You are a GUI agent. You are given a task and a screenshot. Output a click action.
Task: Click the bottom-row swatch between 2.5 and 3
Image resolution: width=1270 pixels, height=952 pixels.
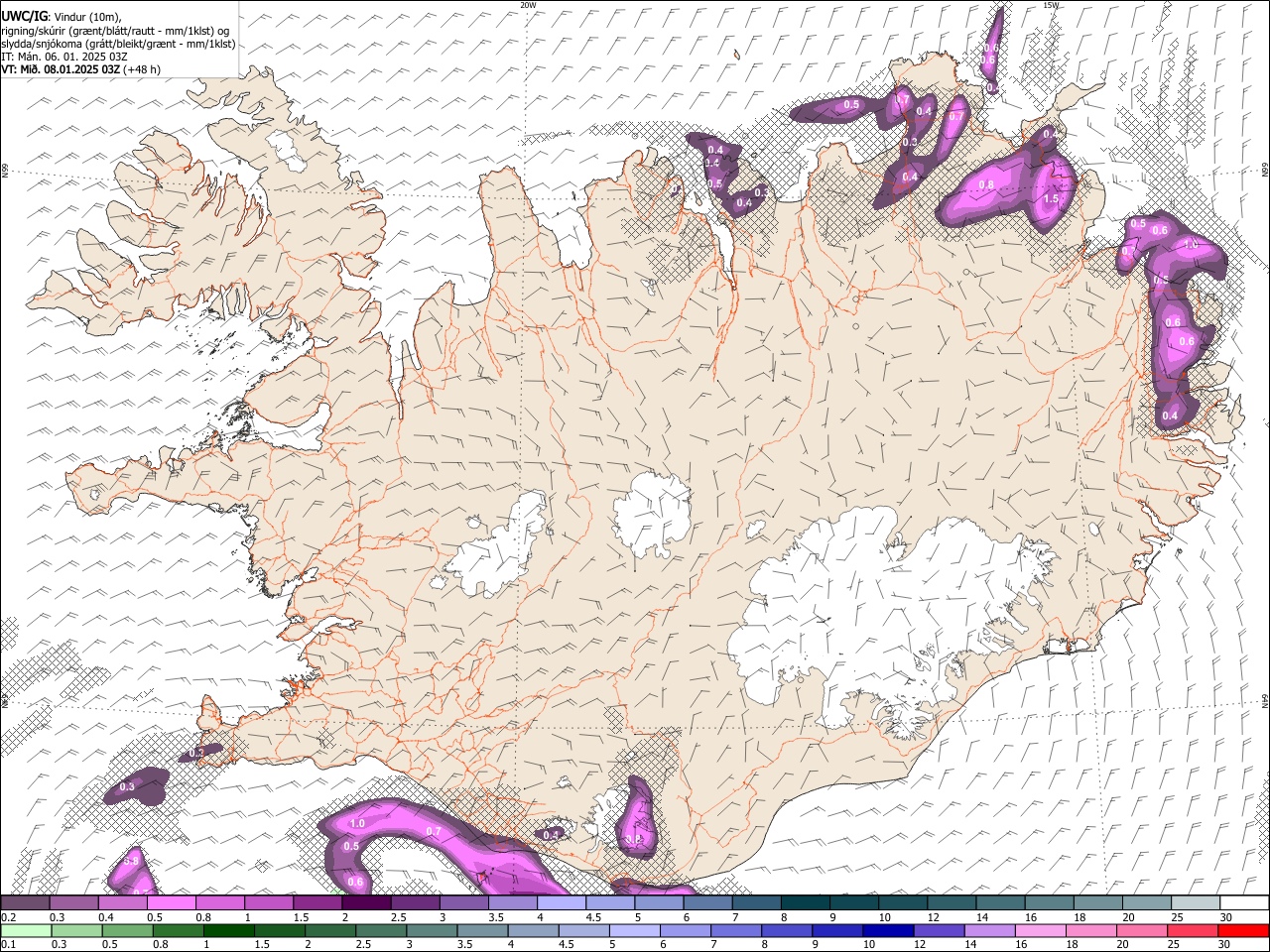[380, 931]
